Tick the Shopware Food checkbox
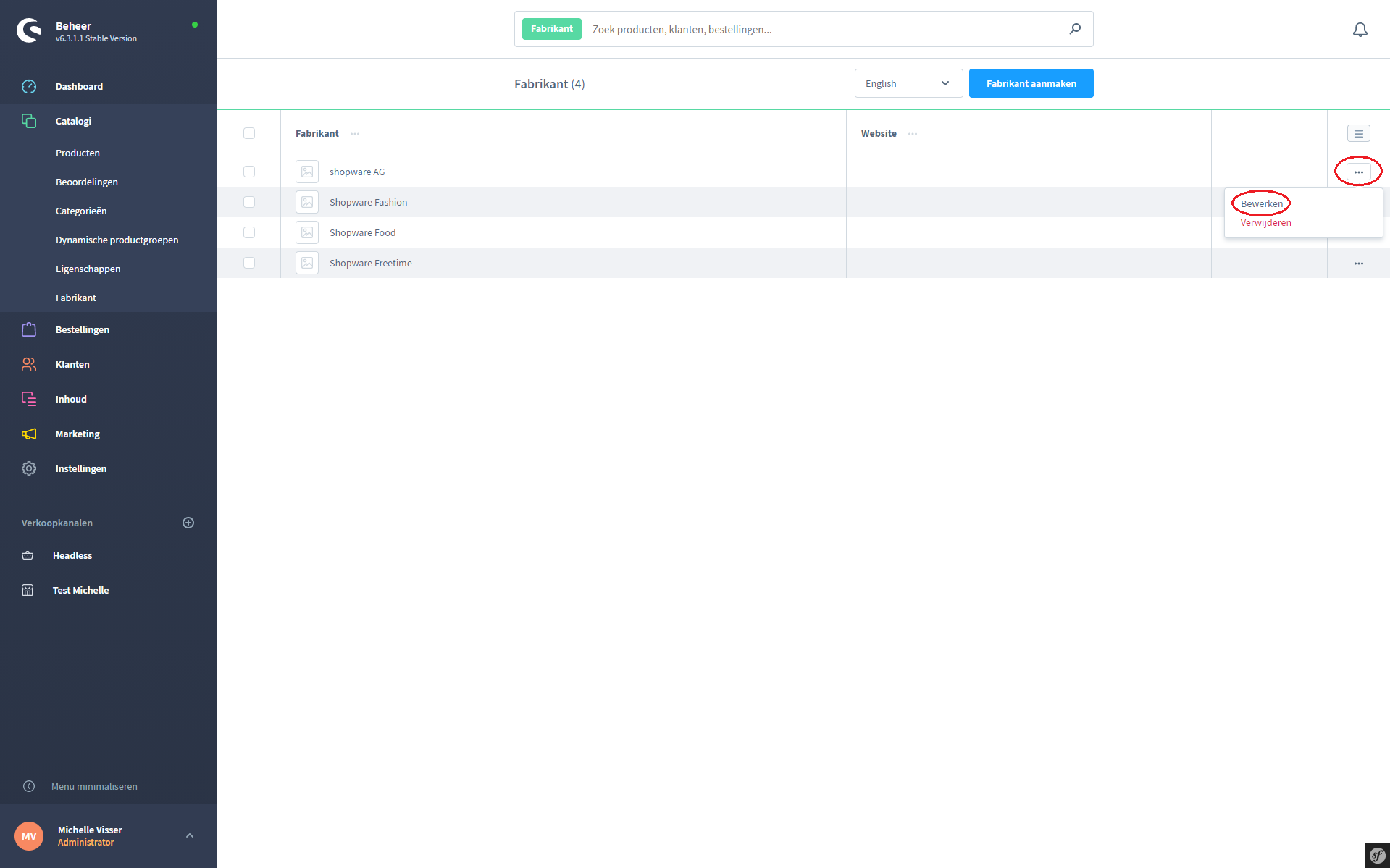 pyautogui.click(x=249, y=232)
